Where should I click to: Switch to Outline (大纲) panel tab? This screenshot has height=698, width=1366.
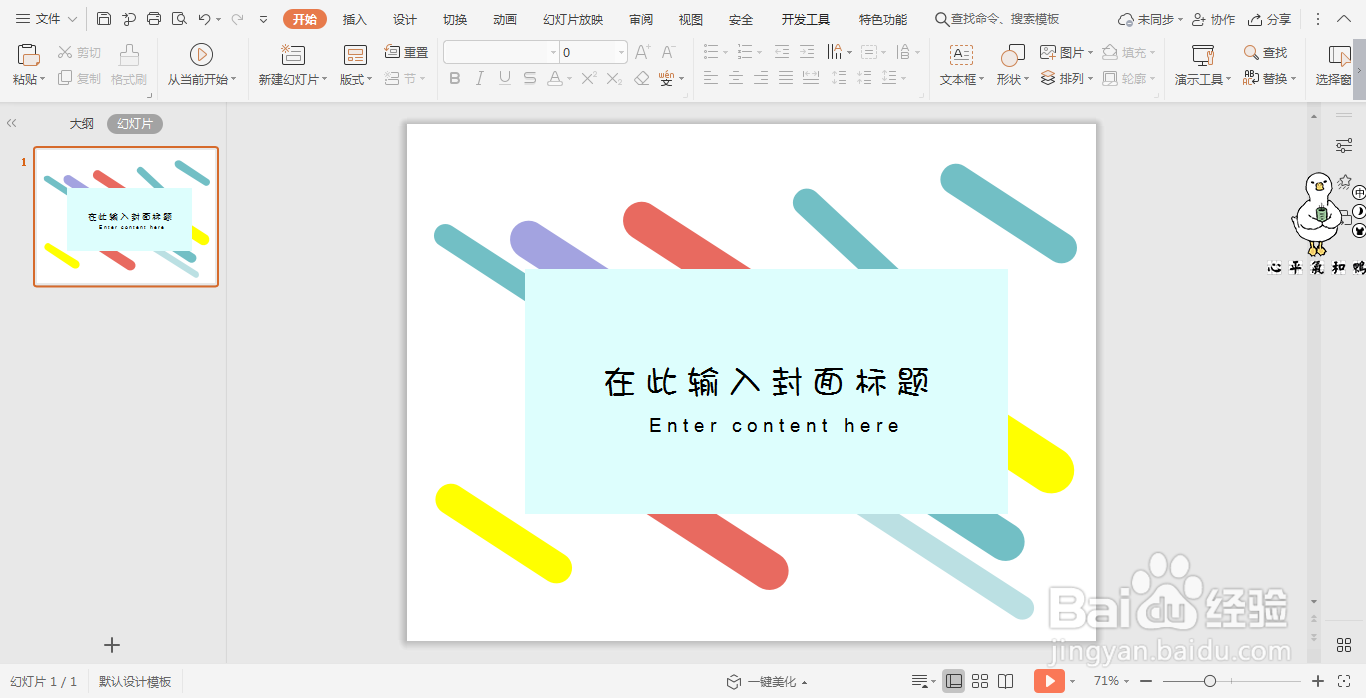coord(81,124)
